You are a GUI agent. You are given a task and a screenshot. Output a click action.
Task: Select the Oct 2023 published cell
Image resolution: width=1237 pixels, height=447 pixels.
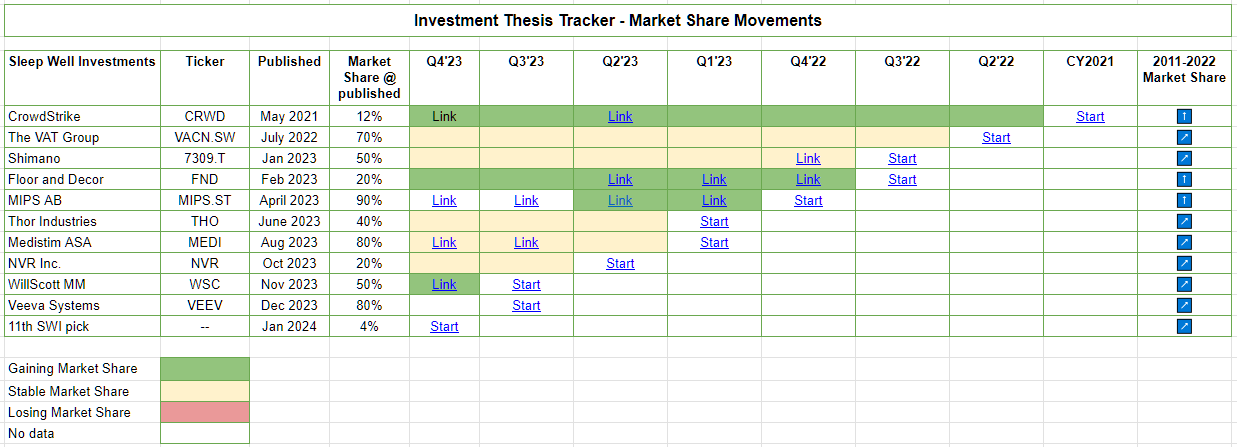[x=289, y=263]
